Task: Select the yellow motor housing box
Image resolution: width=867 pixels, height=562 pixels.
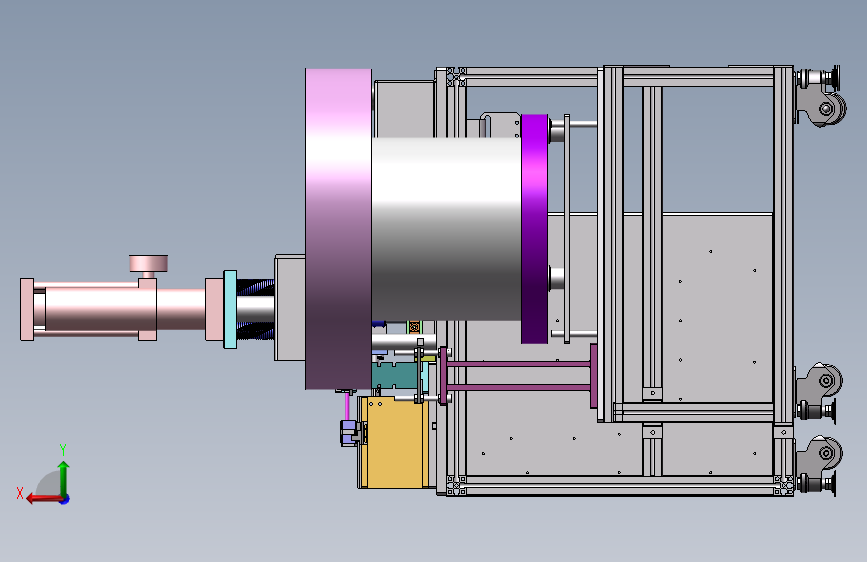Action: [x=395, y=442]
